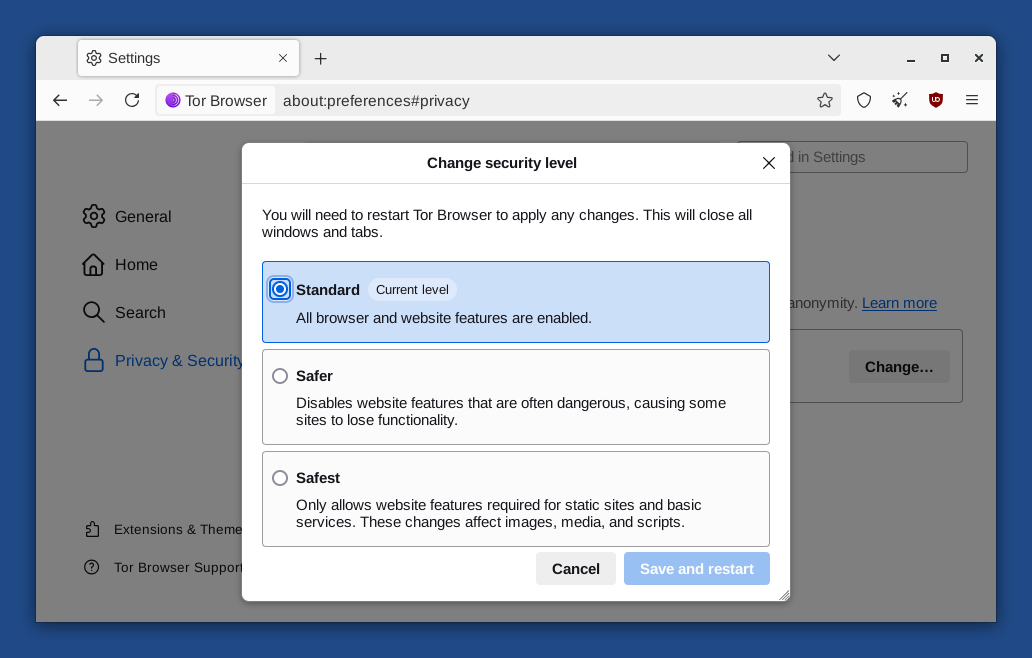Click the about:preferences address bar
Screen dimensions: 1032x658
[x=540, y=100]
